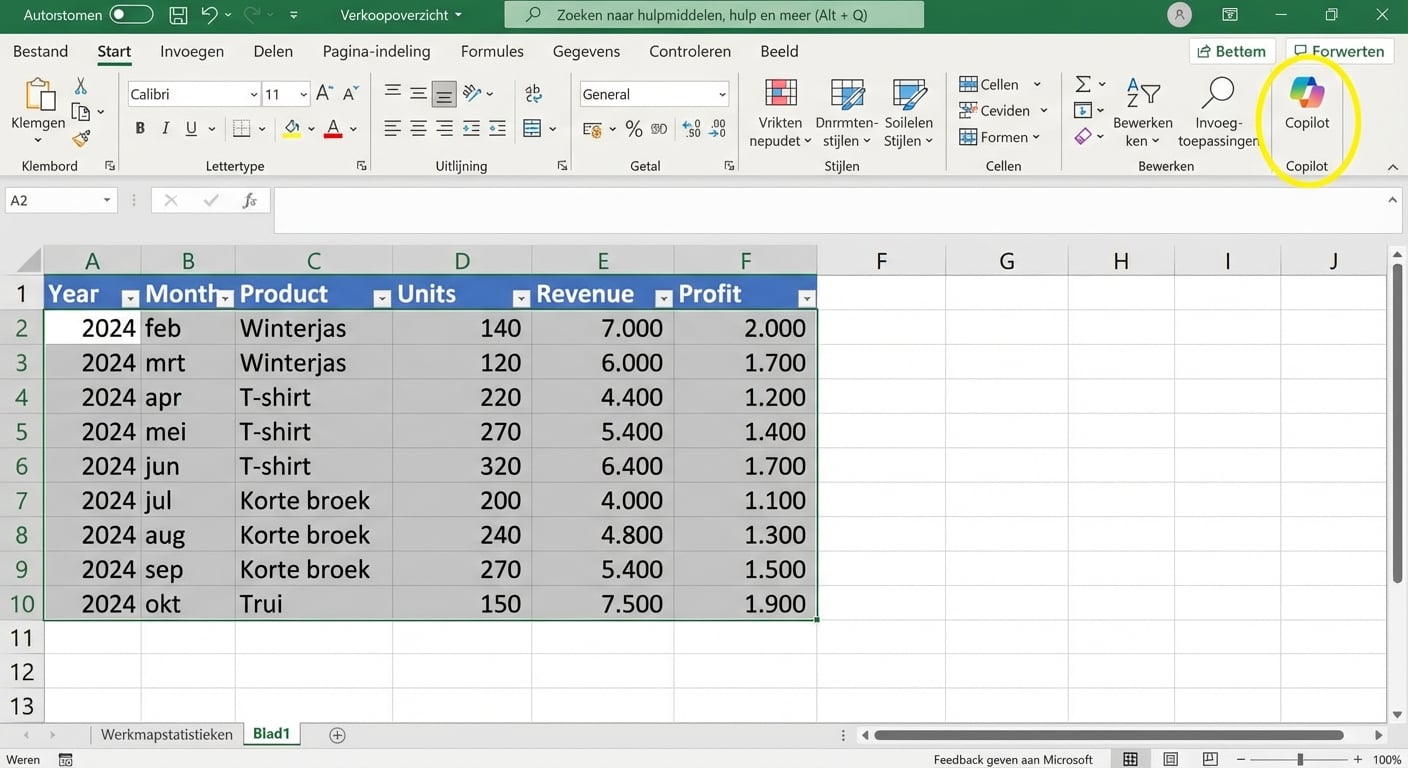Toggle bold formatting
1408x768 pixels.
(x=139, y=128)
